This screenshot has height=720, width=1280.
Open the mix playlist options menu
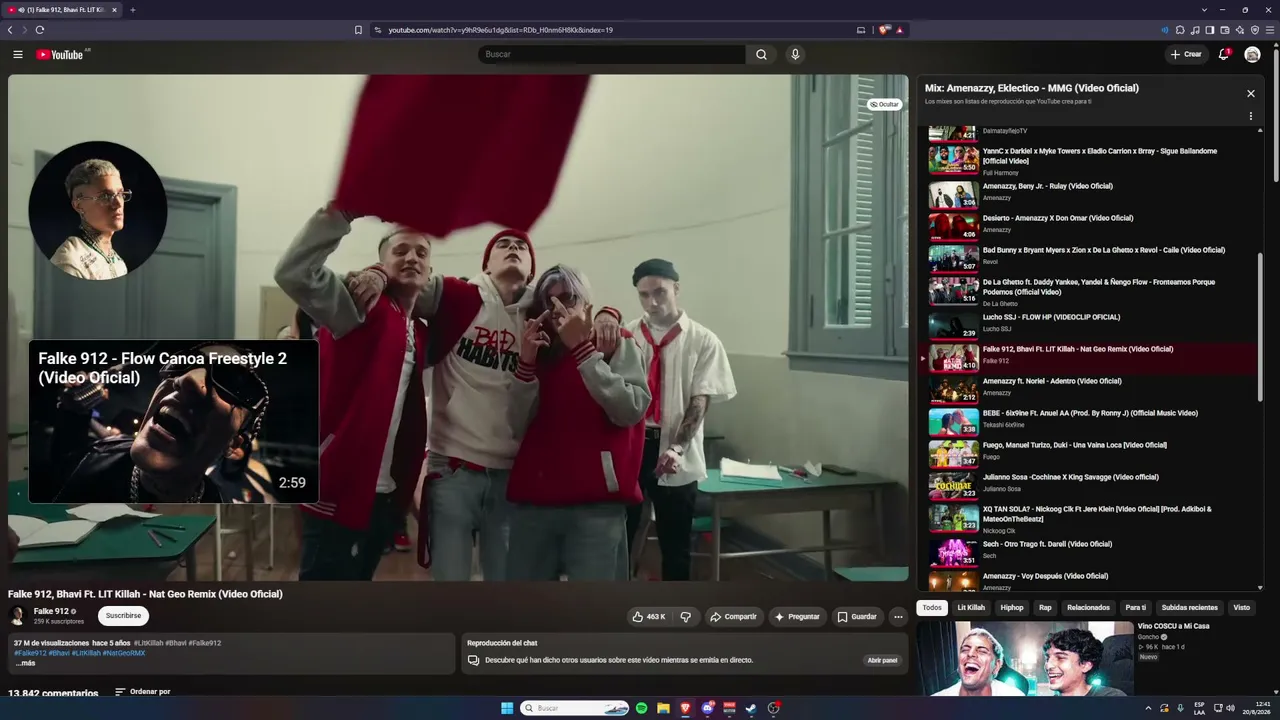(1250, 116)
